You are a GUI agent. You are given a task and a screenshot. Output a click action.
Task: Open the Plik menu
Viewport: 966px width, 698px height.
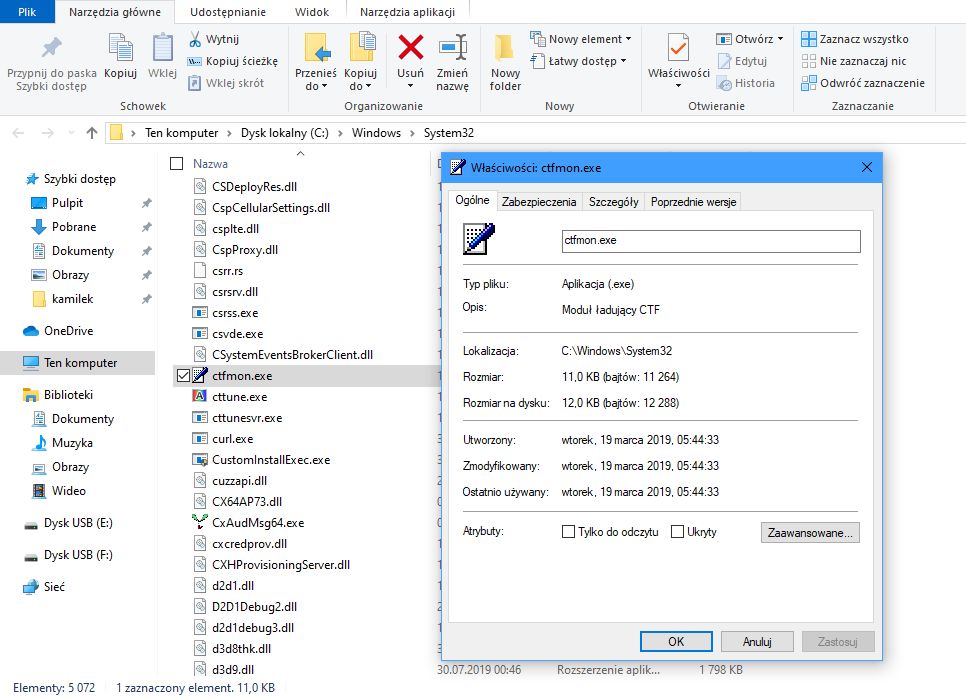point(27,12)
